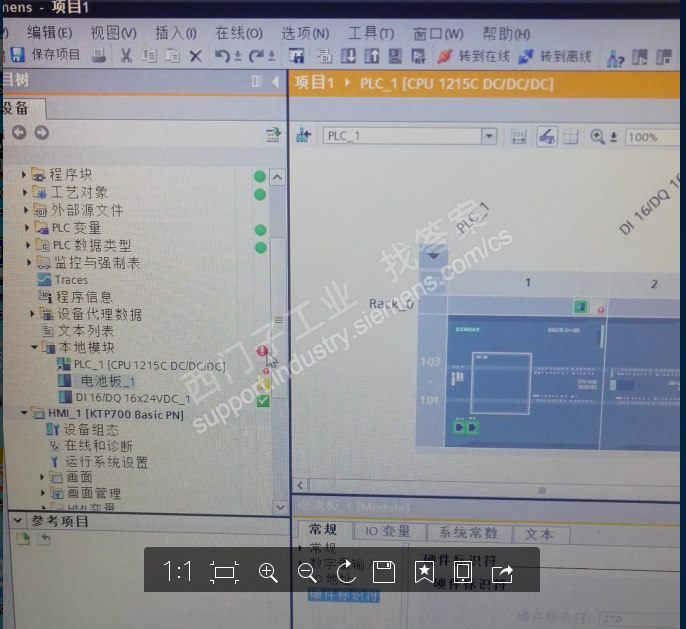Open the 工具(T) menu
Image resolution: width=686 pixels, height=629 pixels.
(371, 34)
